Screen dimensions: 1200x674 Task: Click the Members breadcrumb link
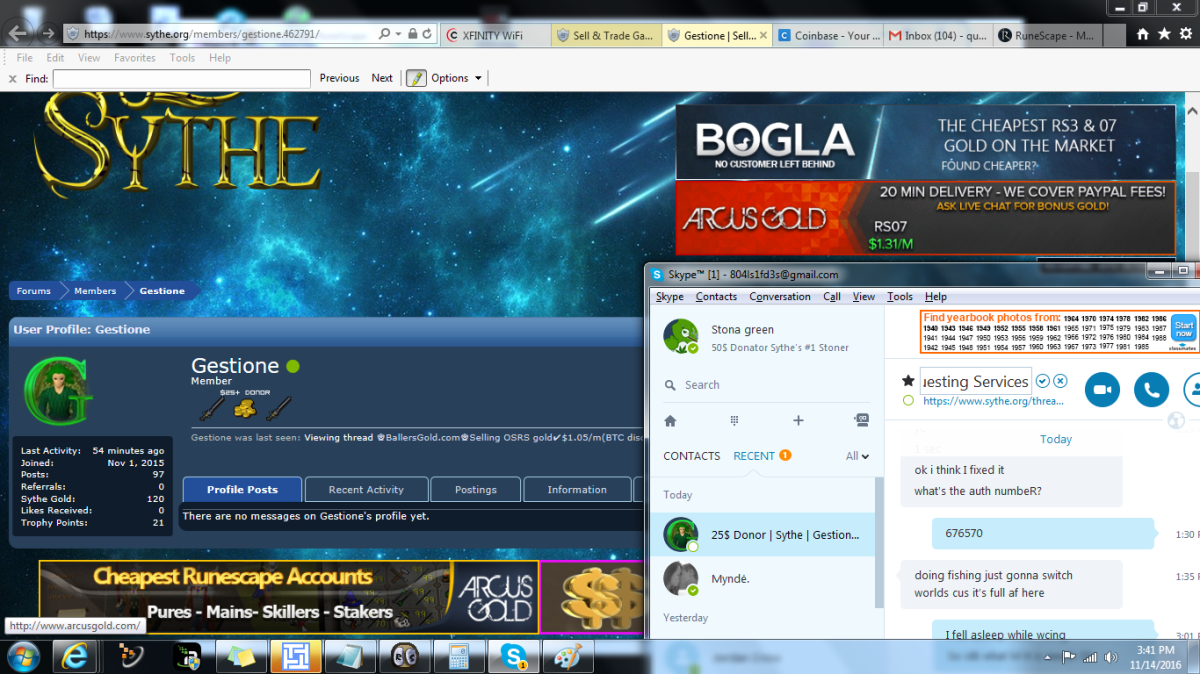point(95,291)
